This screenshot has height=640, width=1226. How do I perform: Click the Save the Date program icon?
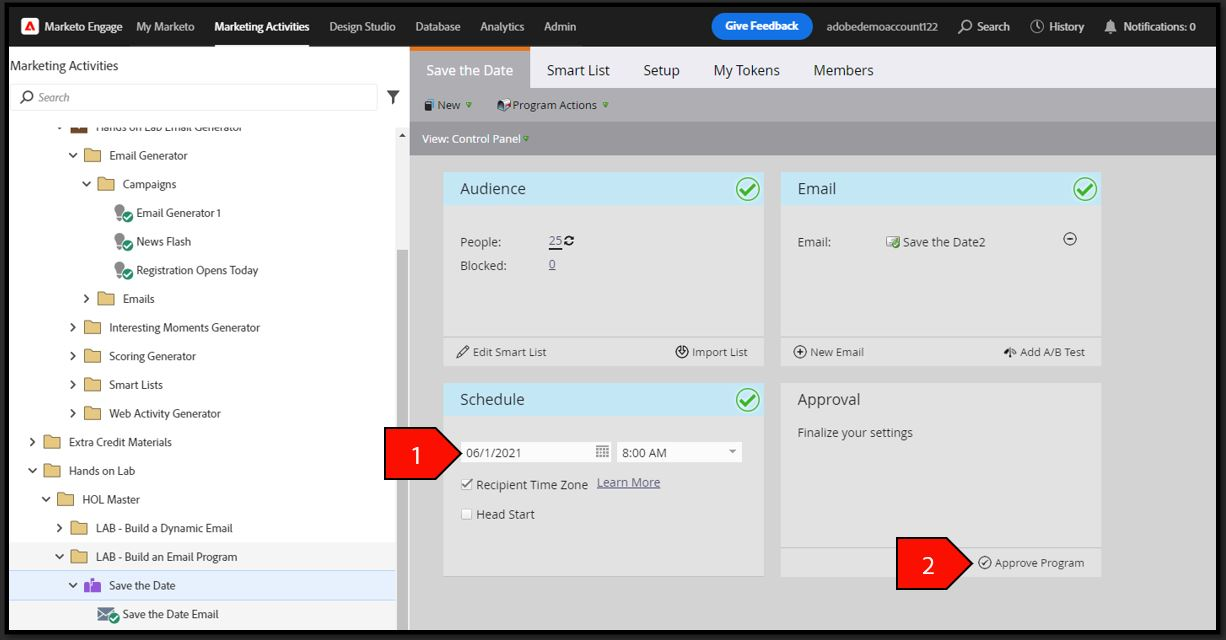point(93,586)
